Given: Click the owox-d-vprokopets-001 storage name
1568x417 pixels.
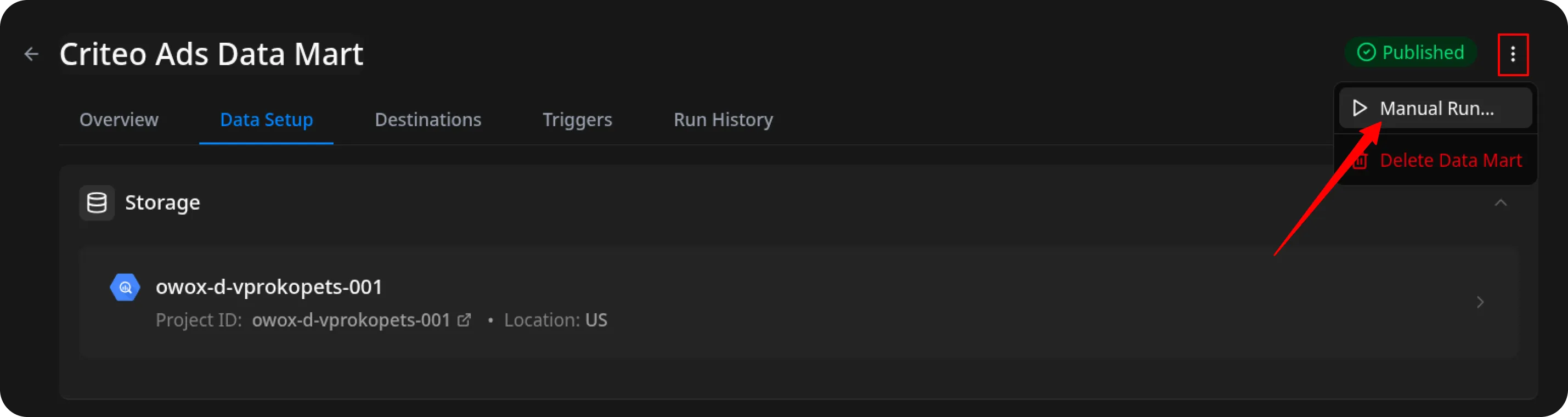Looking at the screenshot, I should 268,287.
